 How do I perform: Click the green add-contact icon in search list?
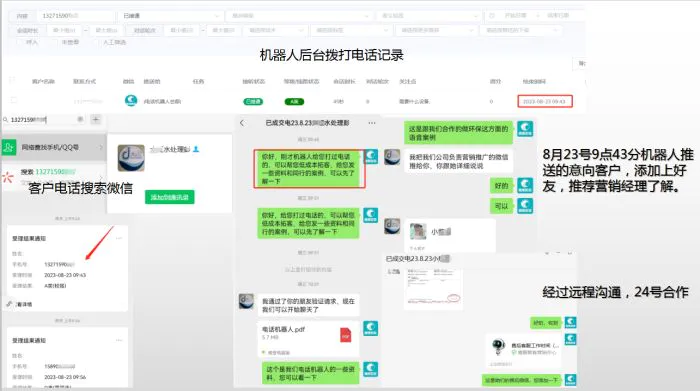point(9,147)
